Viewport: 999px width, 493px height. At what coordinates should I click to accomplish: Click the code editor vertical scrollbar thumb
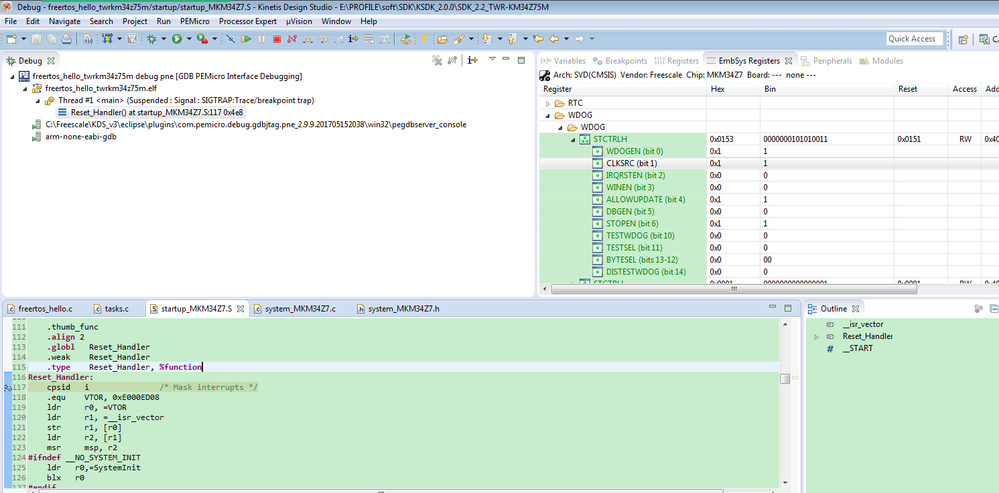click(785, 378)
